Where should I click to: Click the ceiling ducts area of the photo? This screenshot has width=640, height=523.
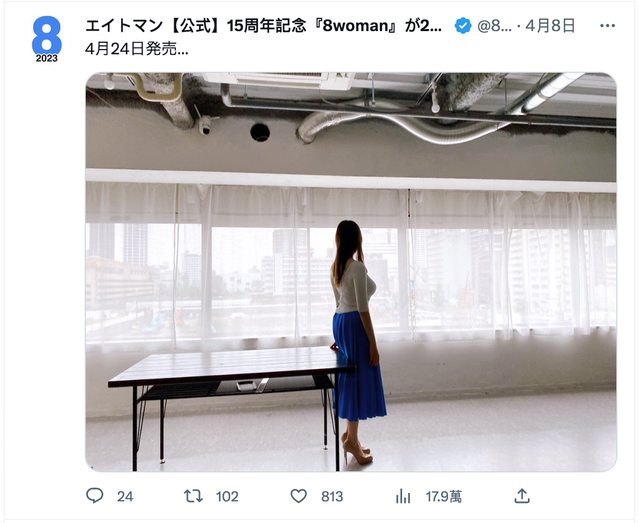(x=351, y=108)
